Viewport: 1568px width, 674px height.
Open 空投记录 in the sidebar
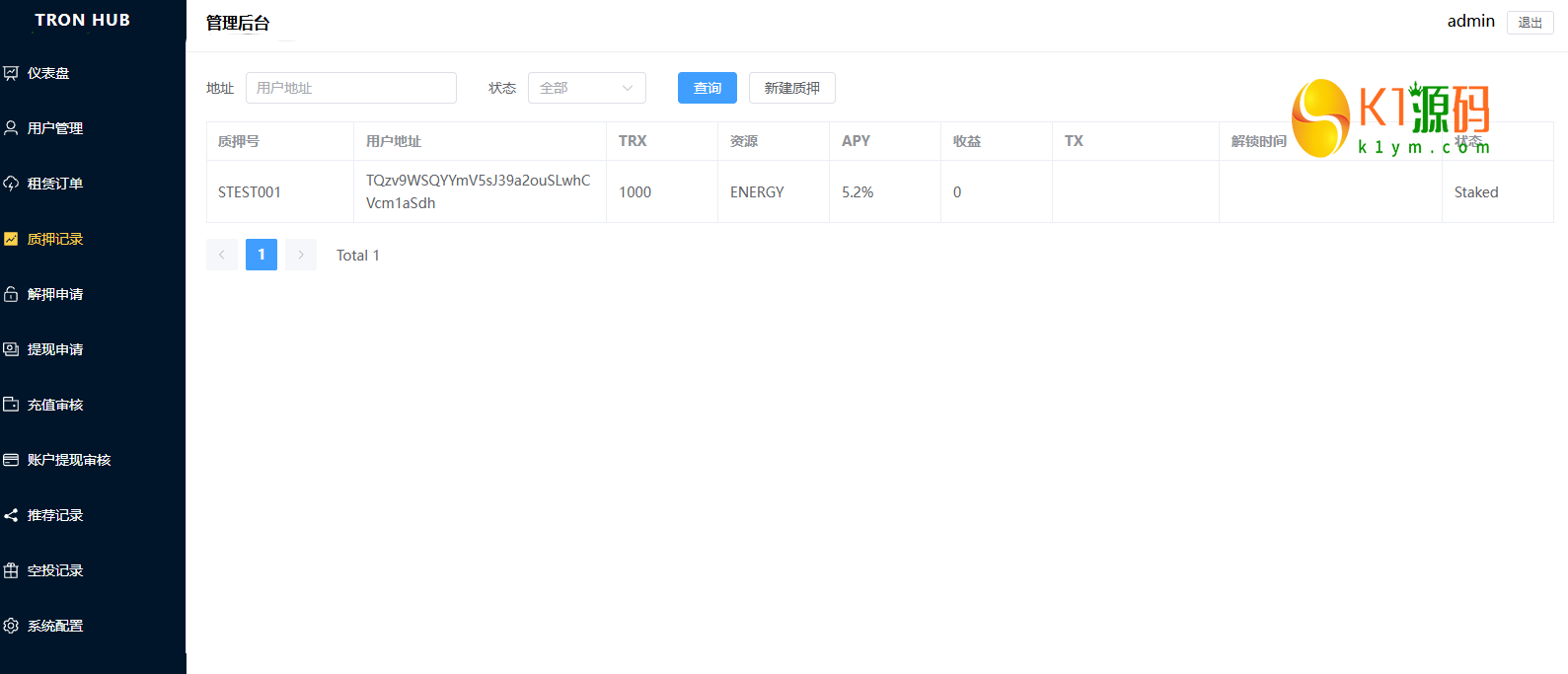pos(93,570)
